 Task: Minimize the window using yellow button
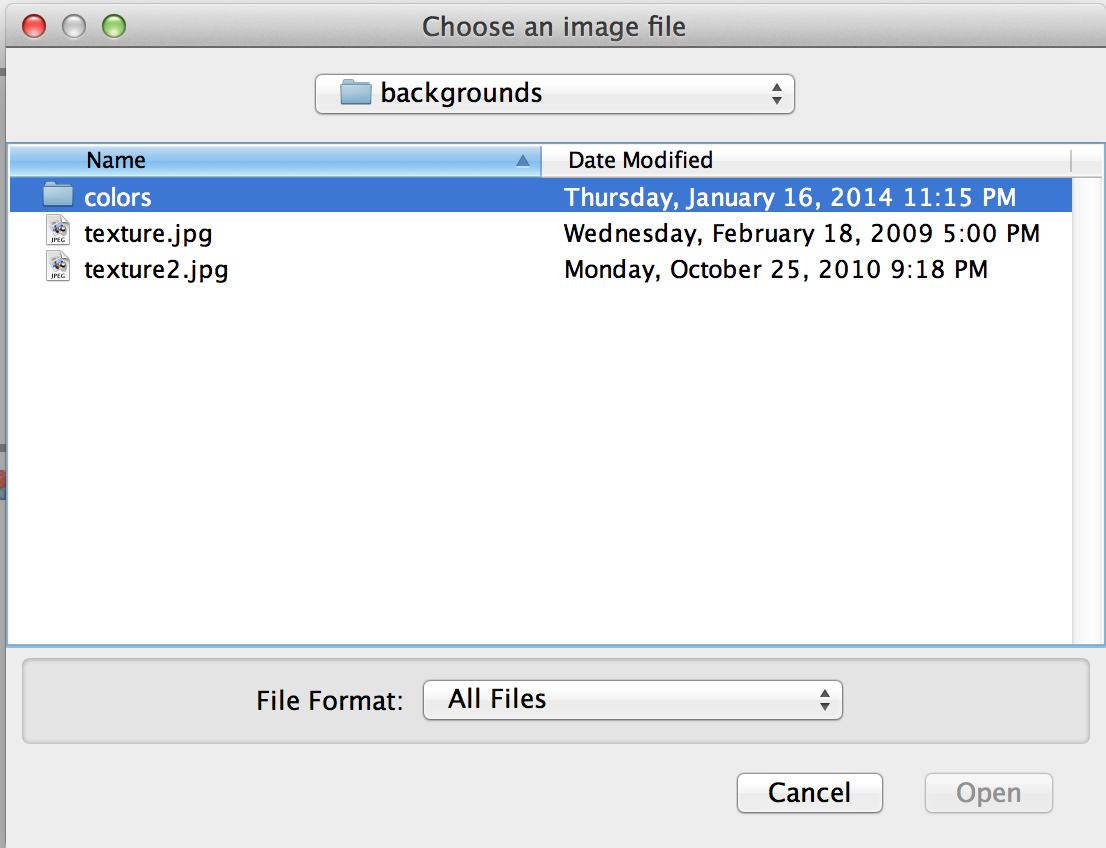pos(74,27)
